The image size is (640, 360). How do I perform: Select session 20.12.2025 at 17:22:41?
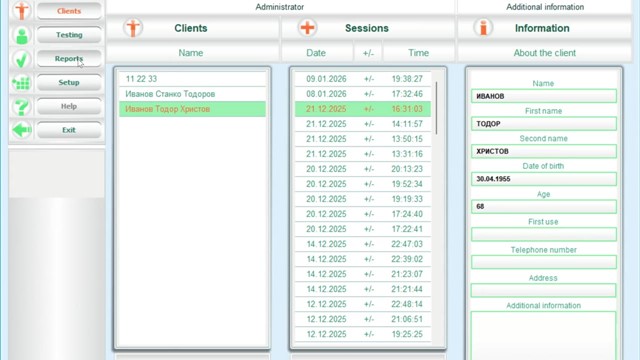[x=363, y=229]
